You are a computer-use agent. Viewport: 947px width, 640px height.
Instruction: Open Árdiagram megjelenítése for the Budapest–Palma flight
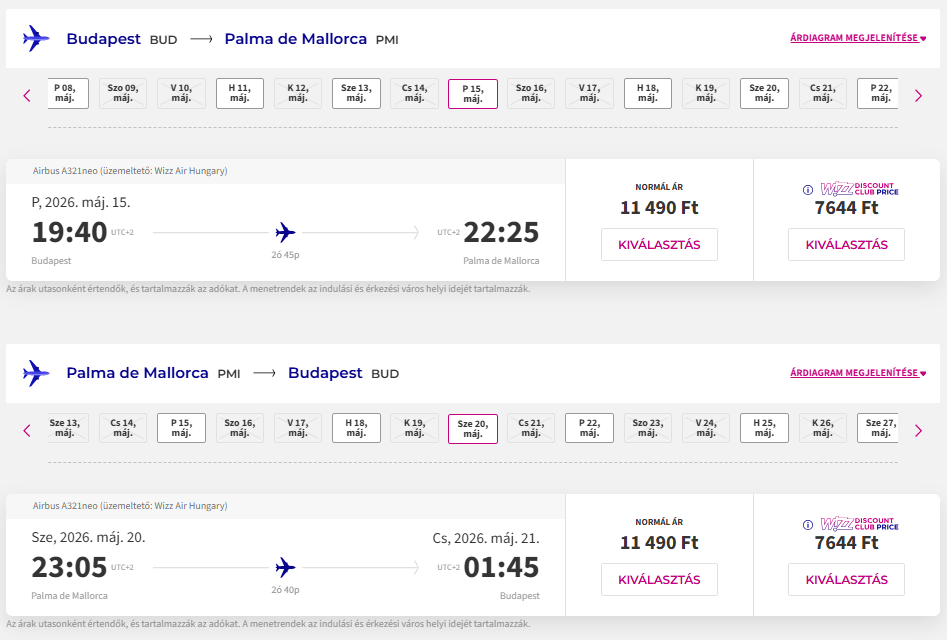point(857,39)
